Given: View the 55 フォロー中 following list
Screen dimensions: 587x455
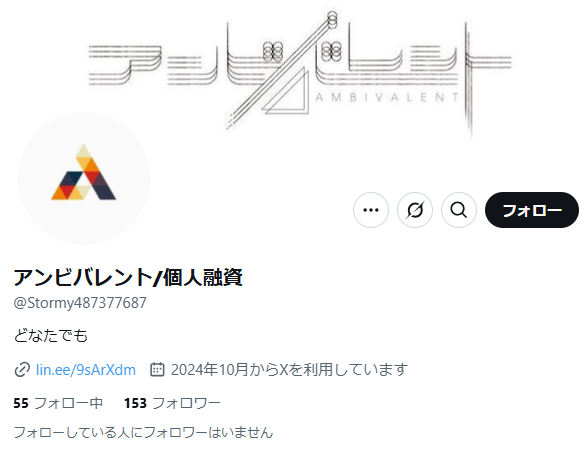Looking at the screenshot, I should [x=58, y=403].
